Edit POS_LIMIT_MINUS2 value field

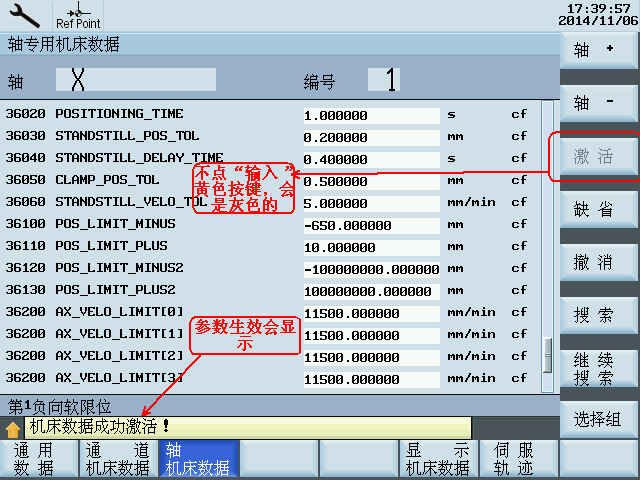tap(371, 270)
